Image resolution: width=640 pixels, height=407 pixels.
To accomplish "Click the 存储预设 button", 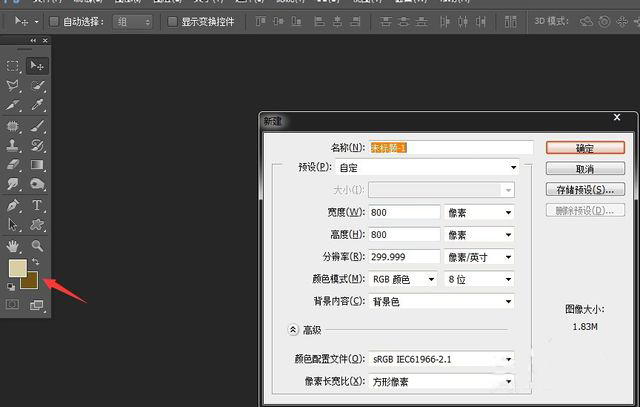I will tap(585, 189).
